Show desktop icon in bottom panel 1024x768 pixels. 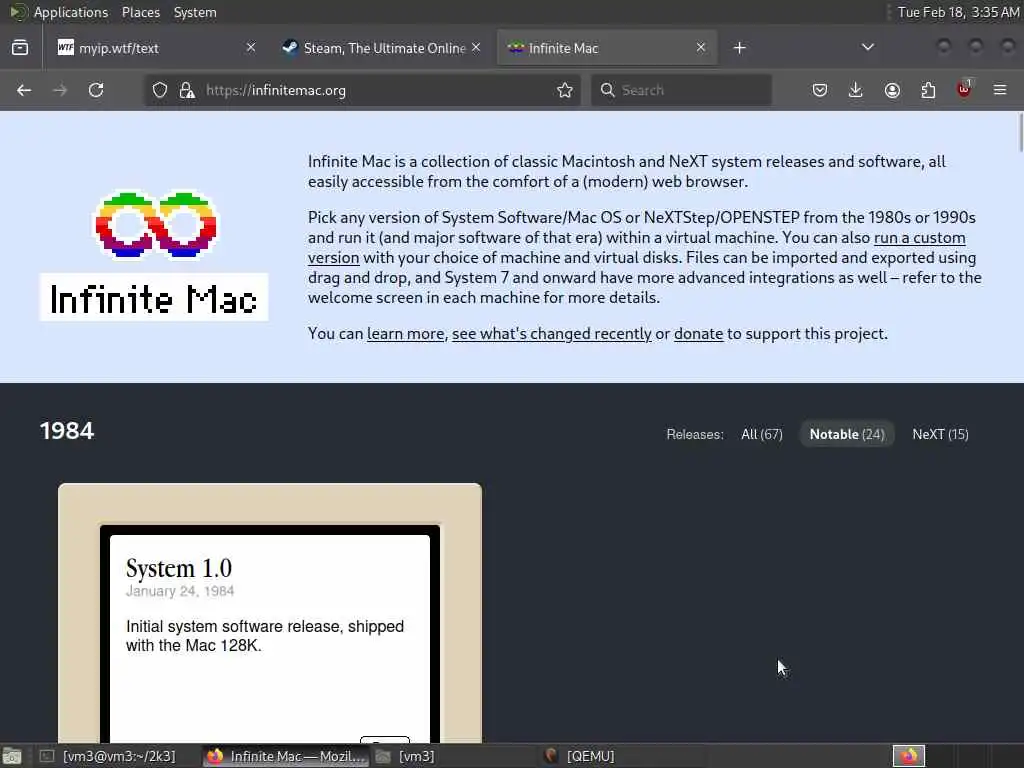pyautogui.click(x=12, y=756)
